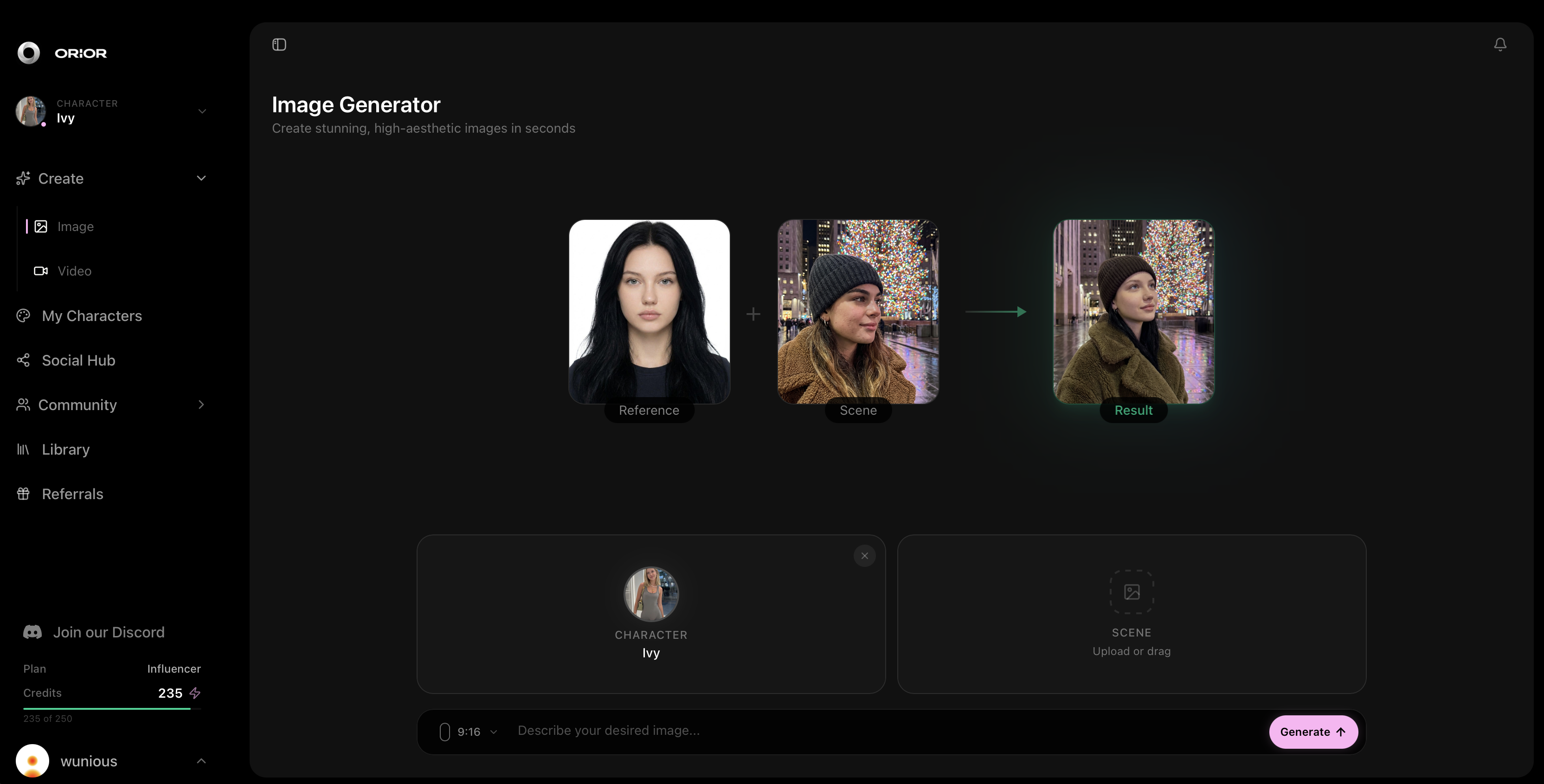The height and width of the screenshot is (784, 1544).
Task: Open the character selector showing Ivy
Action: click(x=111, y=111)
